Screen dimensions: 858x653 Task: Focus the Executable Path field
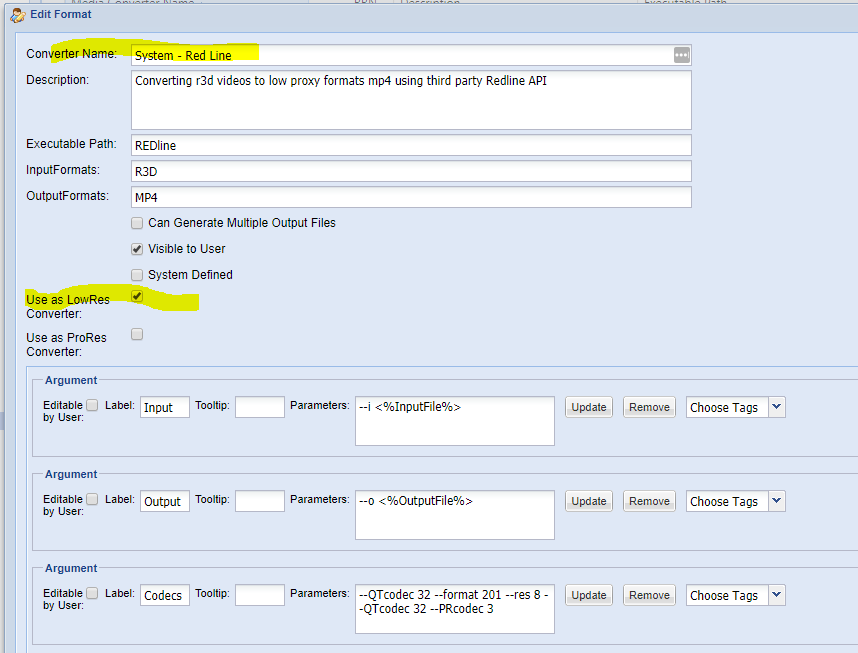pos(411,145)
